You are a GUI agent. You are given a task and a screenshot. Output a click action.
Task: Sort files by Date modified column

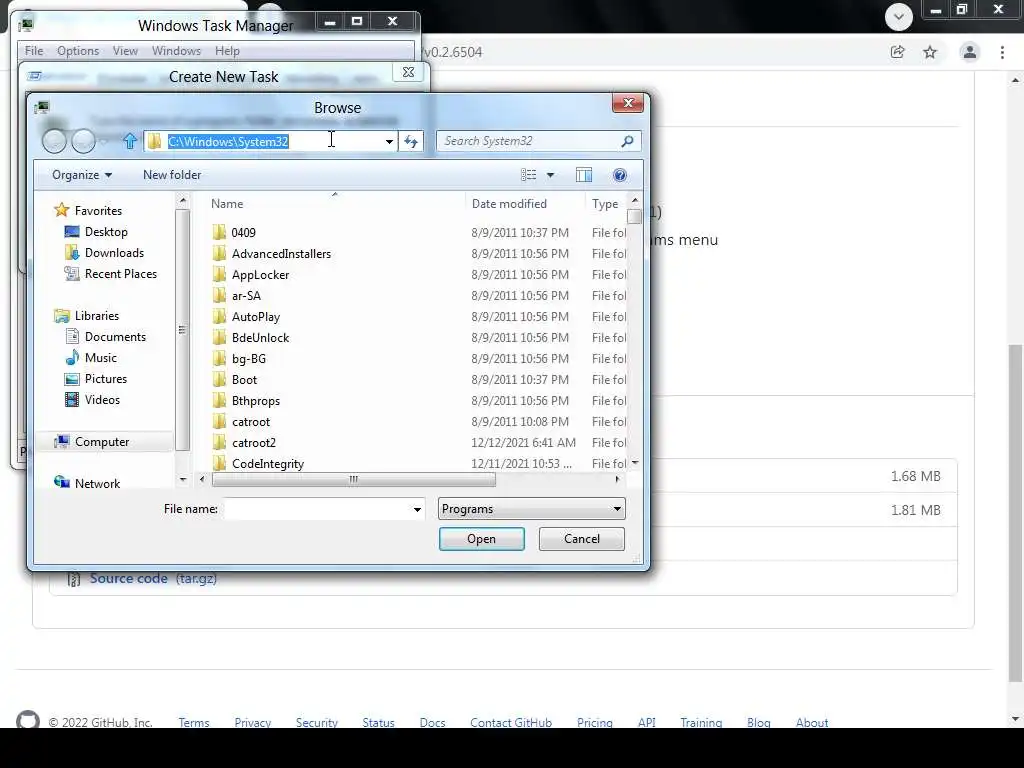coord(509,204)
